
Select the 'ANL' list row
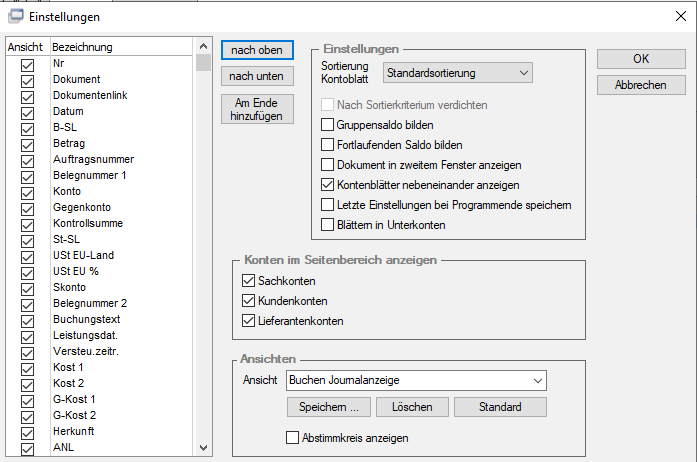100,447
